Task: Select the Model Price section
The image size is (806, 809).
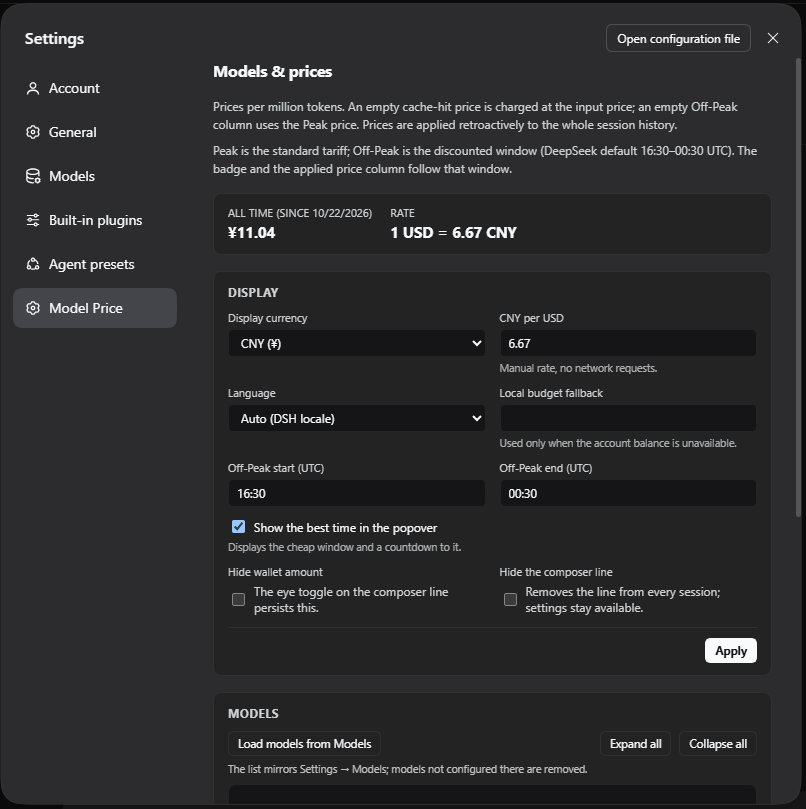Action: tap(95, 308)
